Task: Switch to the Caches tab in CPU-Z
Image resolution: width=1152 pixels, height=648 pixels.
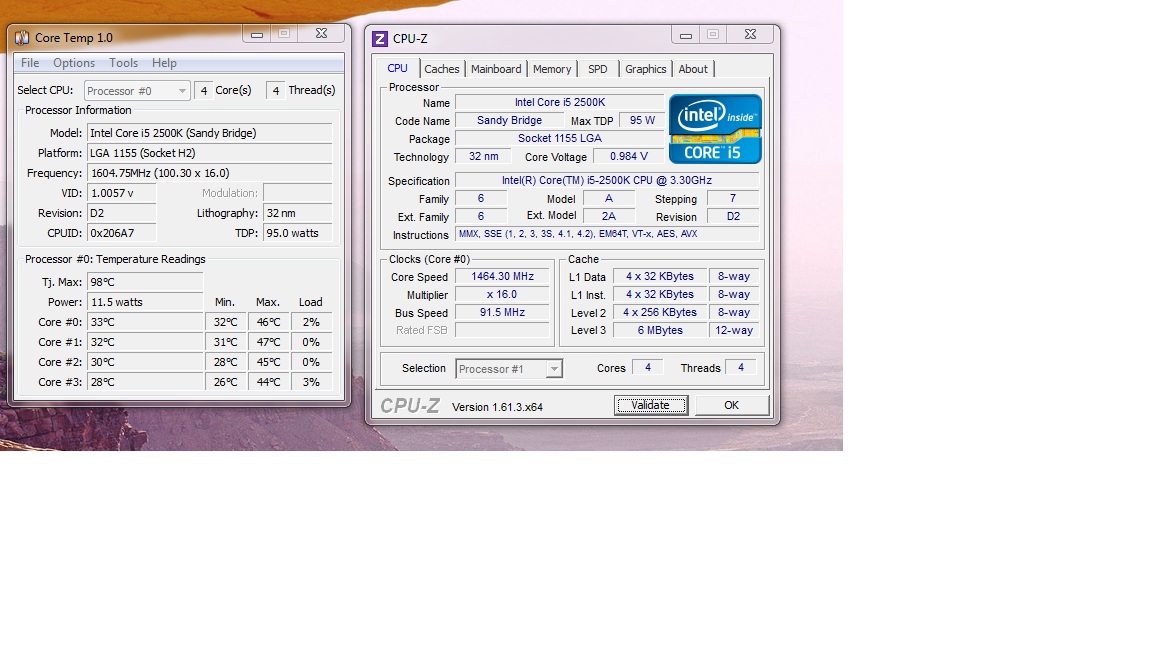Action: [442, 69]
